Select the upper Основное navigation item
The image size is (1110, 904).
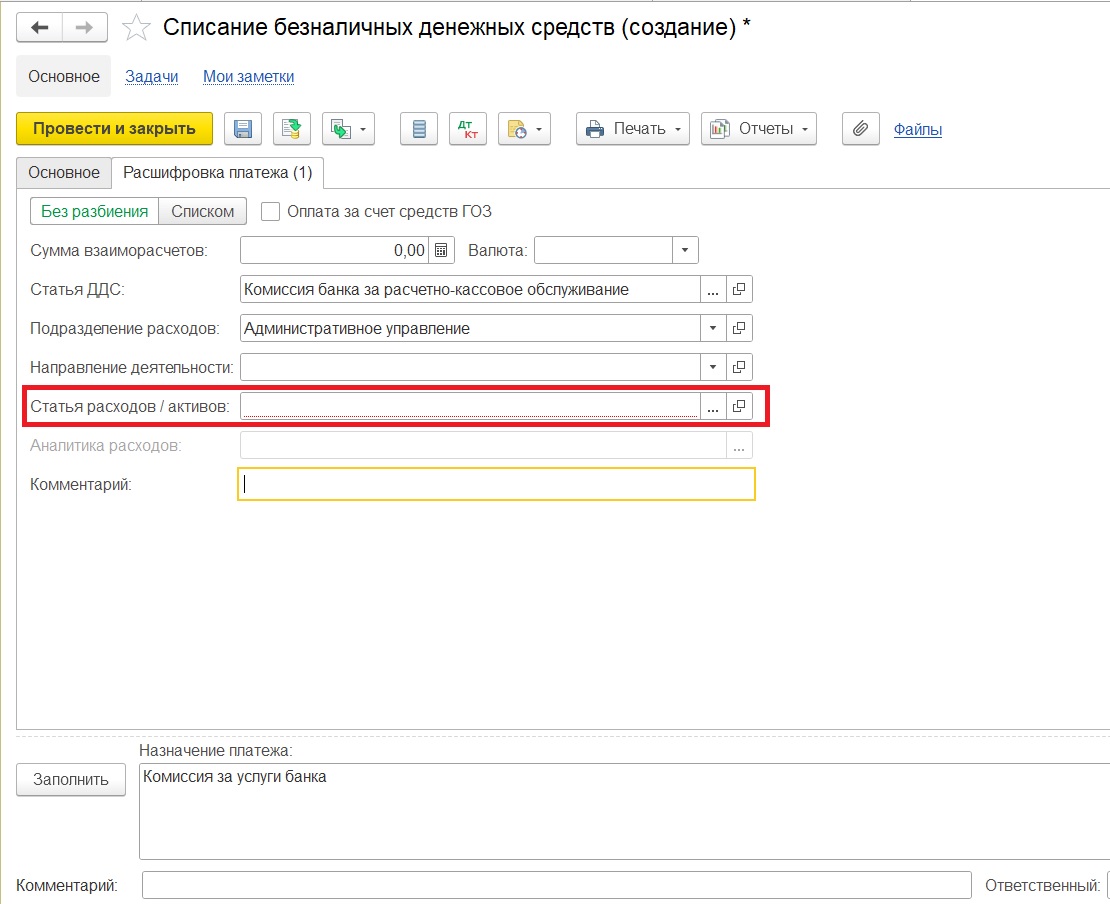click(64, 76)
